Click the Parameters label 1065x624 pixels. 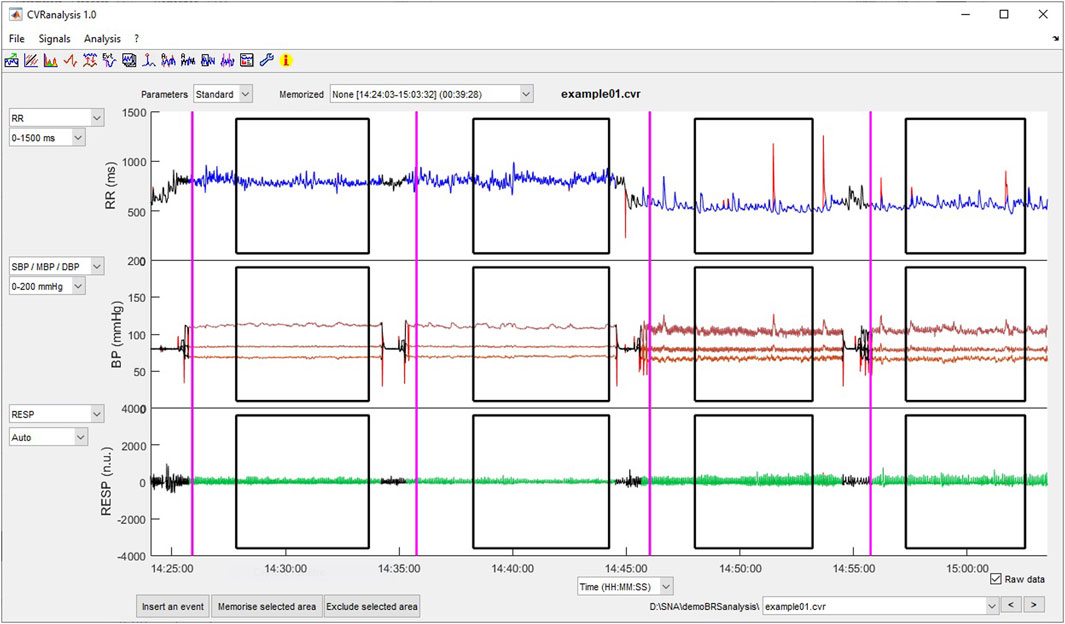[x=164, y=94]
